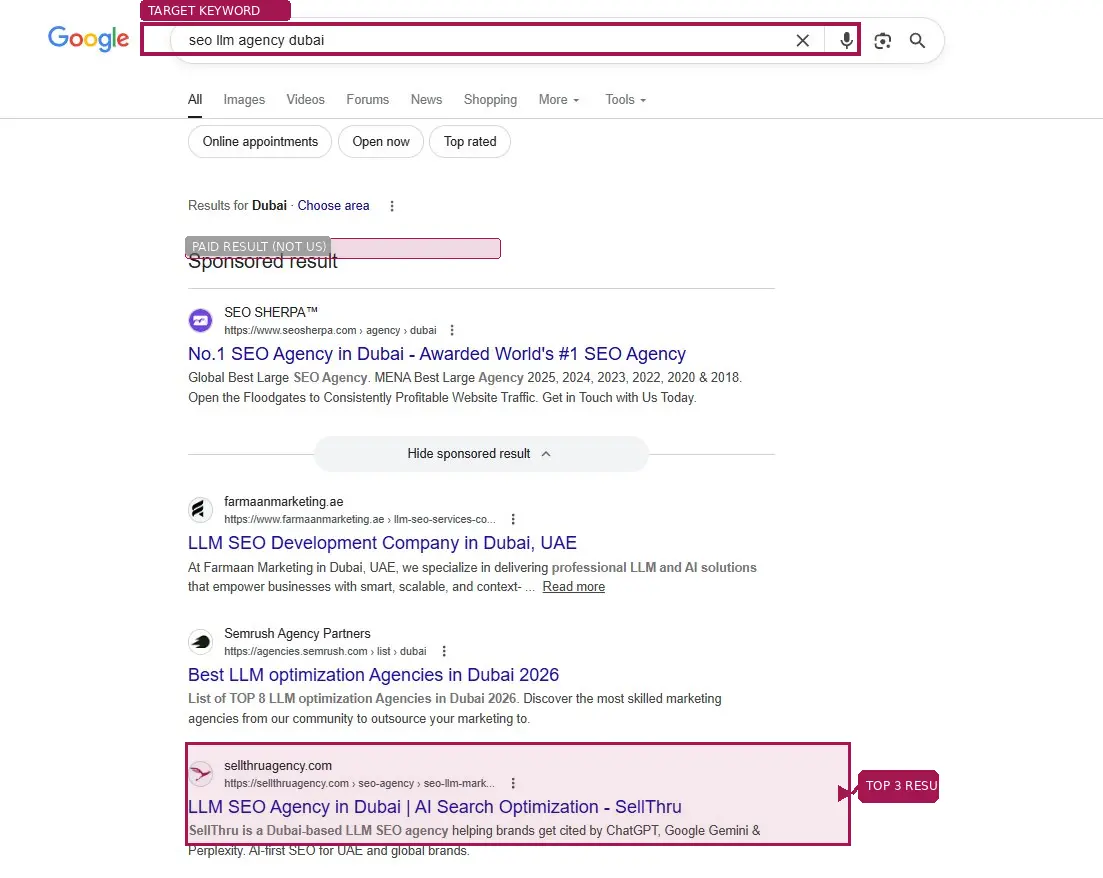Open more options for Semrush result
The height and width of the screenshot is (878, 1103).
pyautogui.click(x=444, y=651)
